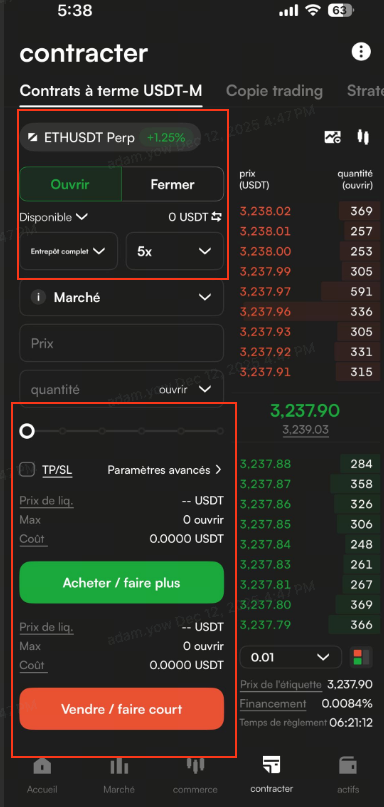Switch to the Fermer toggle
The image size is (384, 807).
pos(172,184)
